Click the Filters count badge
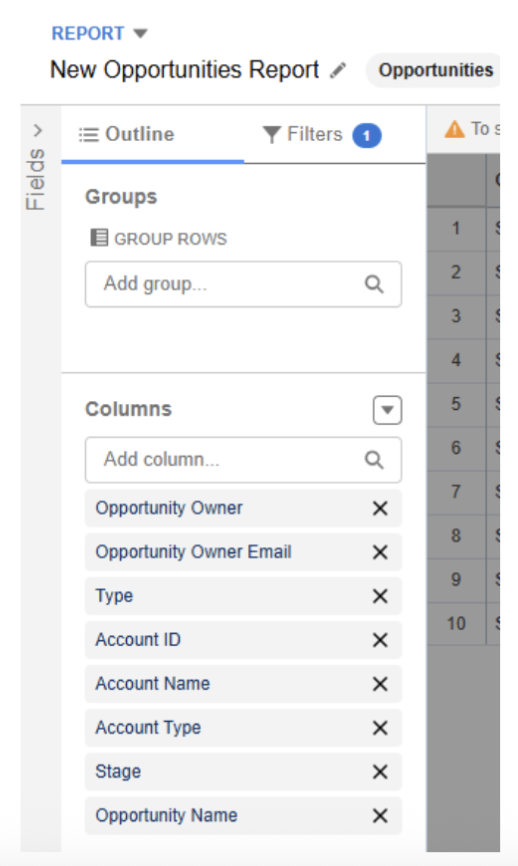 (x=367, y=135)
